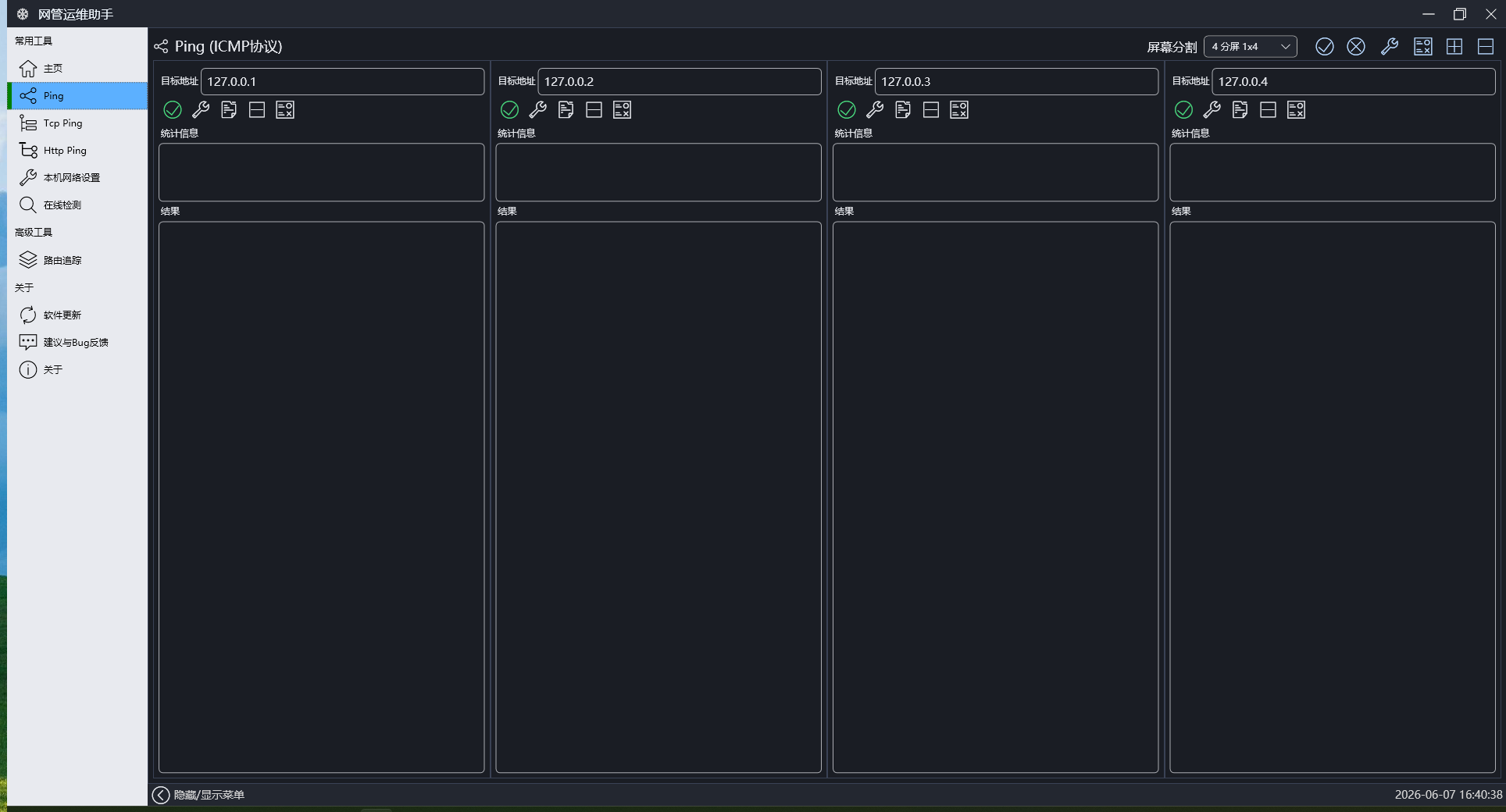
Task: Start ping for 127.0.0.1 with green checkmark
Action: click(173, 110)
